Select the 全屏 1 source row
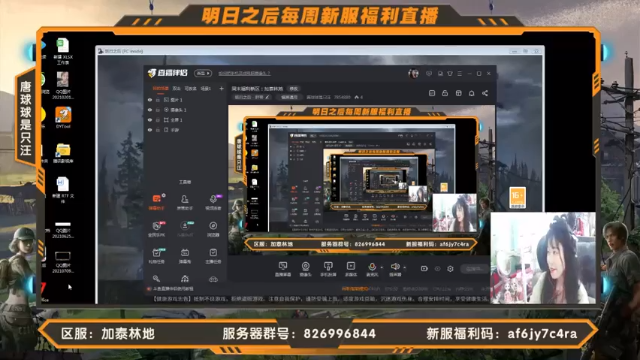 click(x=186, y=120)
